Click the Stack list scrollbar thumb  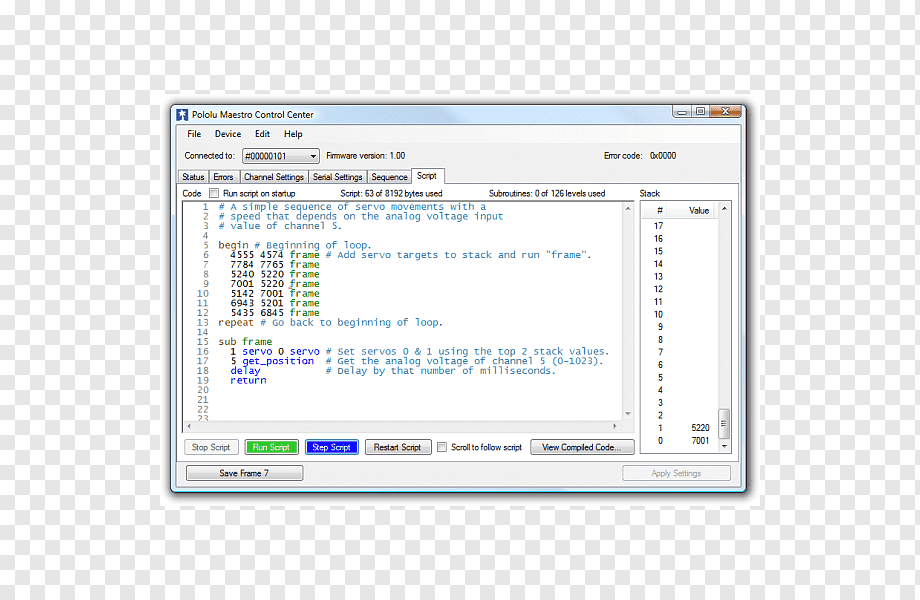[x=725, y=423]
